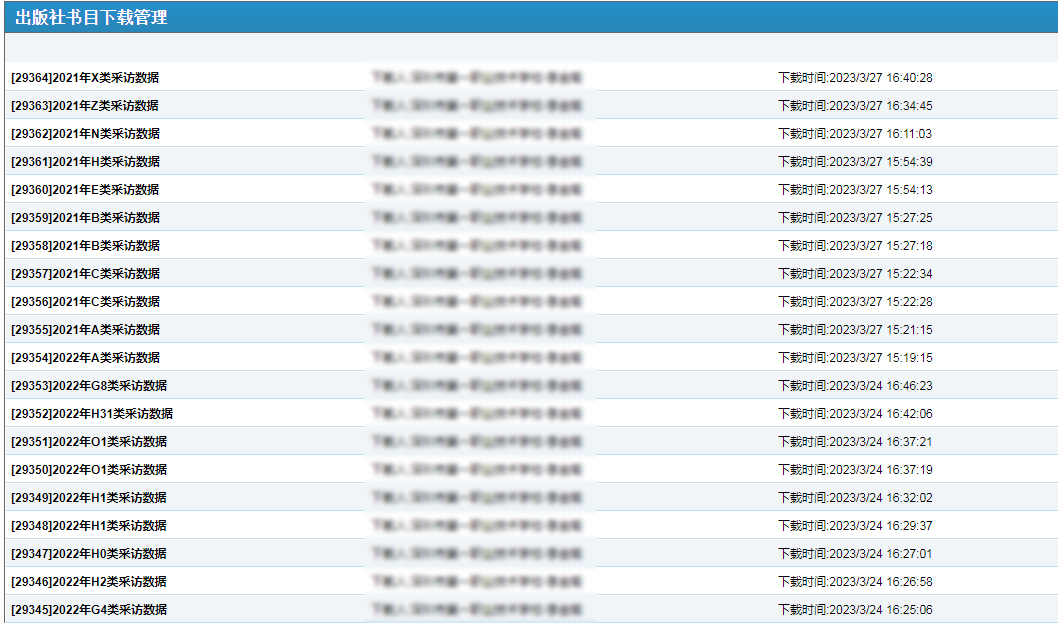Select entry [29354] 2022年A类采访数据
The image size is (1058, 623).
coord(85,358)
